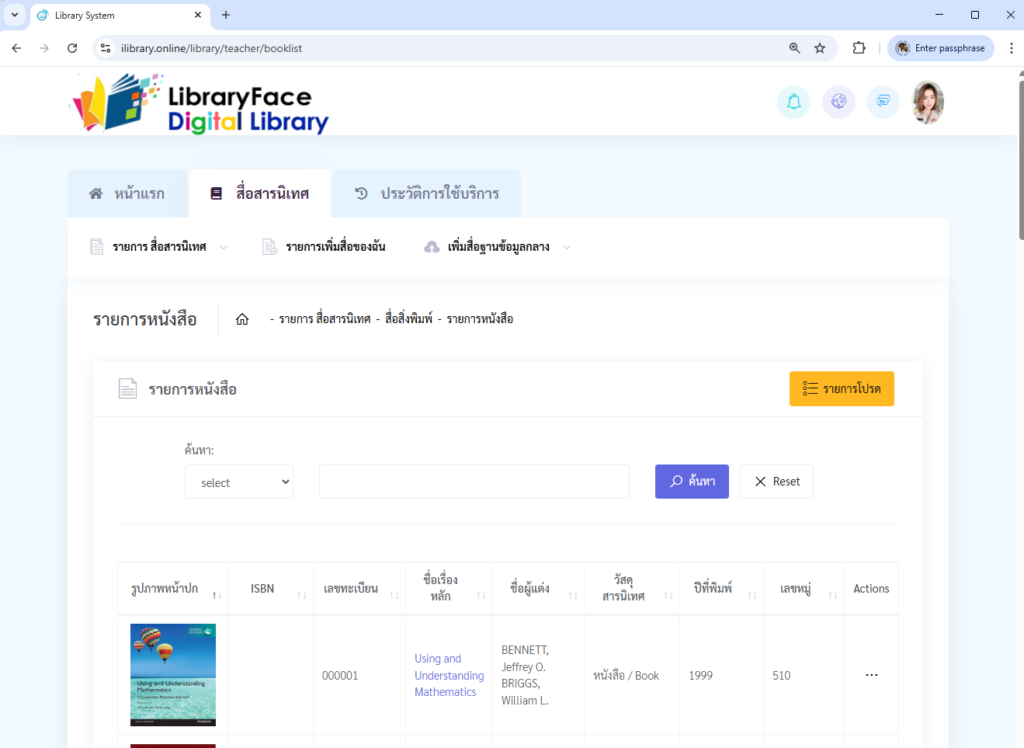
Task: Open Actions menu for book 000001
Action: click(871, 675)
